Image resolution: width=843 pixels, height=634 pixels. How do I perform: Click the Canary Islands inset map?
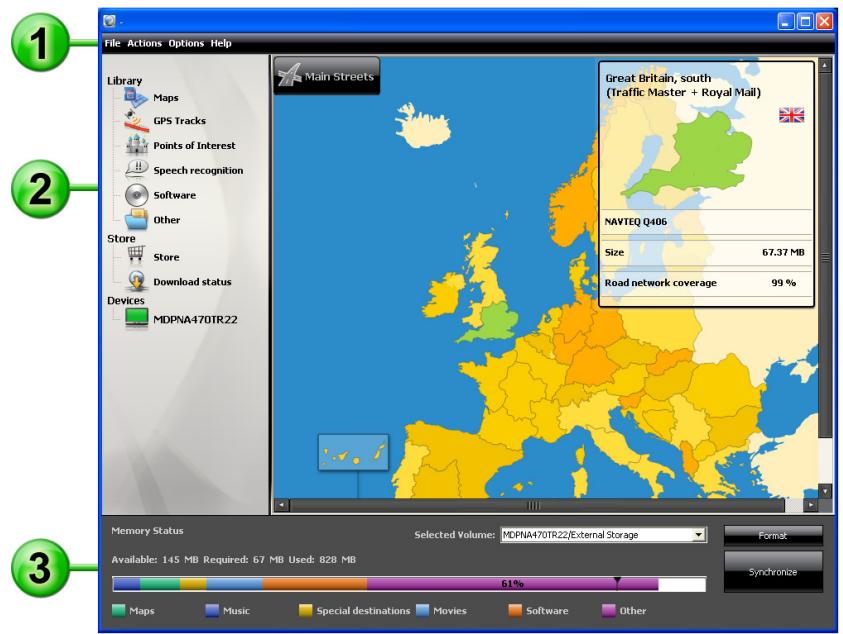(353, 452)
